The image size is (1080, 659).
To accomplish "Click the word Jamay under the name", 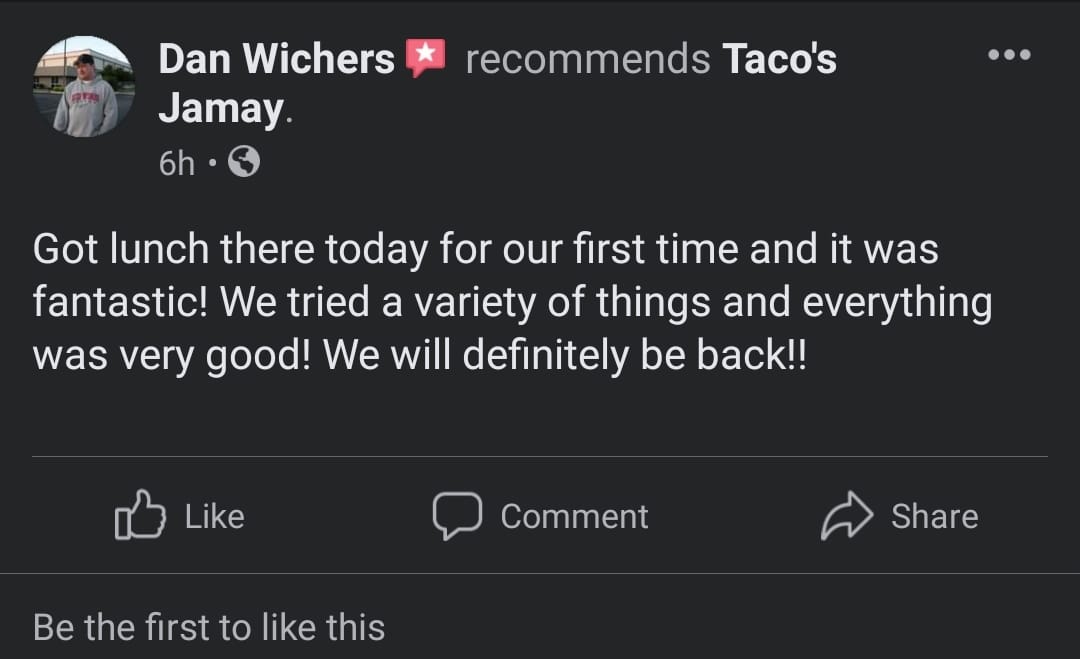I will pos(221,109).
